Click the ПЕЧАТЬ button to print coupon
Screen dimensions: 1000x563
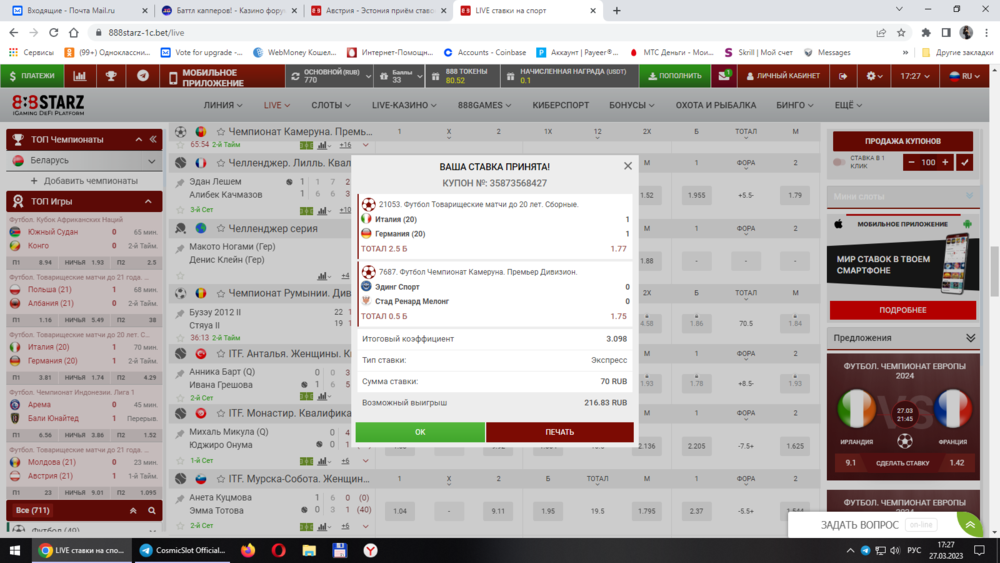(x=559, y=432)
